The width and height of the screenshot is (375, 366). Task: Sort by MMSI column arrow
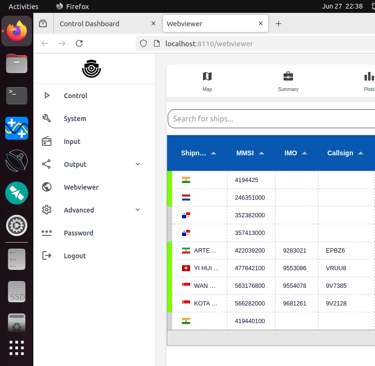[262, 153]
